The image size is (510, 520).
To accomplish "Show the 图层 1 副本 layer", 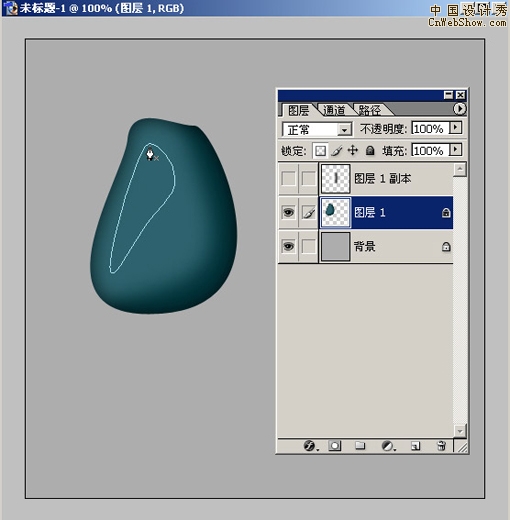I will coord(289,178).
